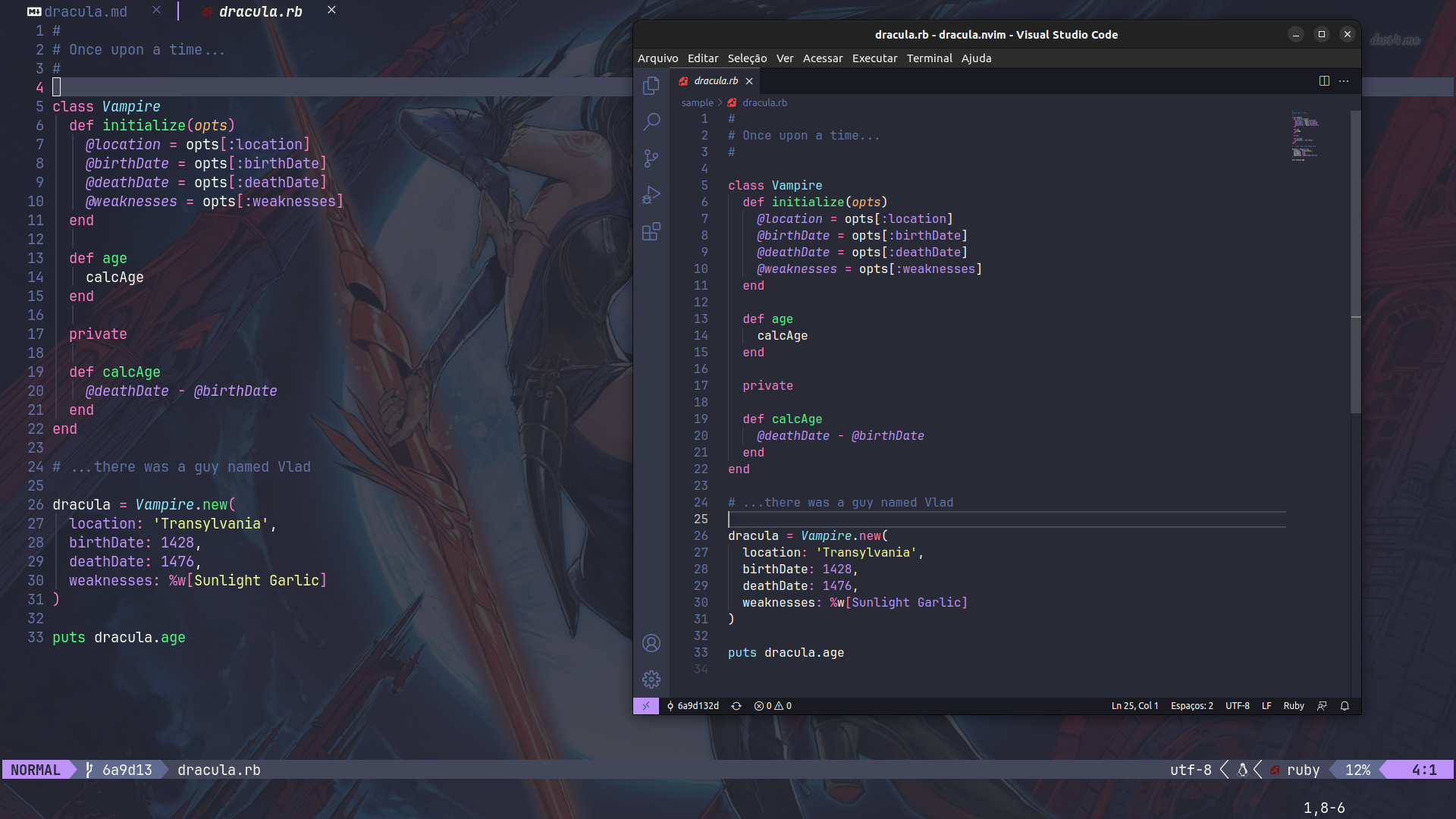The height and width of the screenshot is (819, 1456).
Task: Click the 12% progress in Neovim statusline
Action: (1357, 770)
